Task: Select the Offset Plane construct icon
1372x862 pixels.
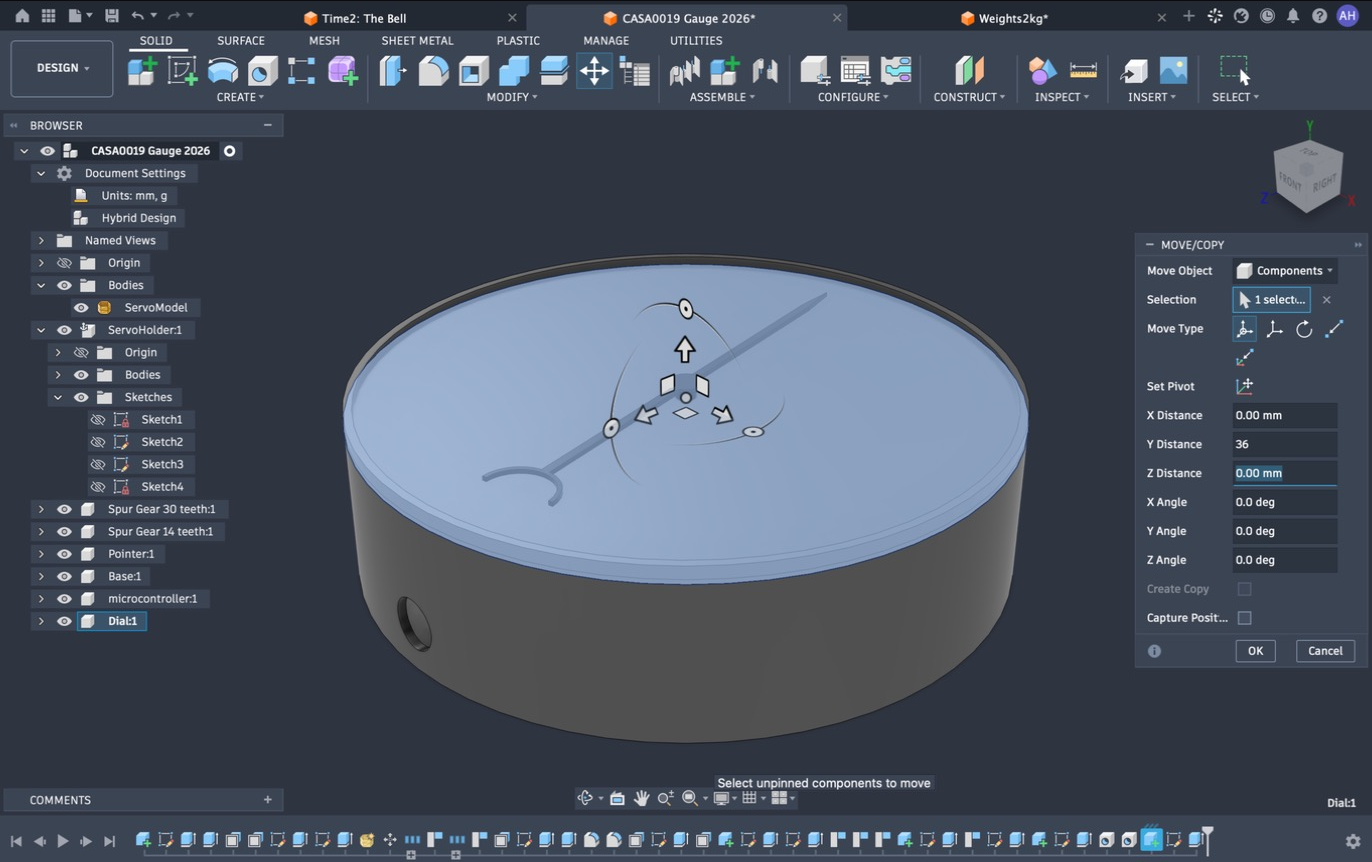Action: (x=969, y=70)
